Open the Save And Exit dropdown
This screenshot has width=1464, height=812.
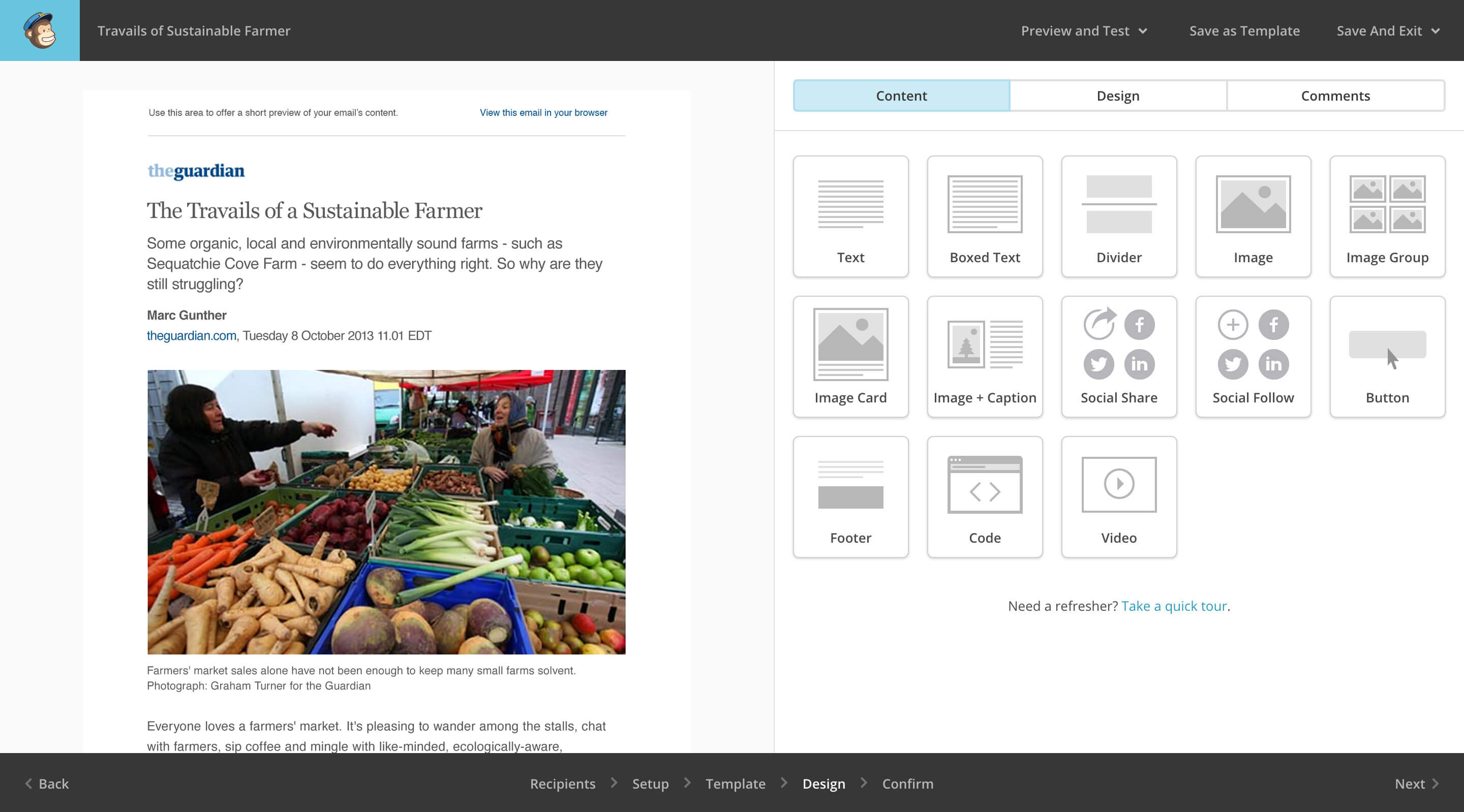tap(1388, 30)
